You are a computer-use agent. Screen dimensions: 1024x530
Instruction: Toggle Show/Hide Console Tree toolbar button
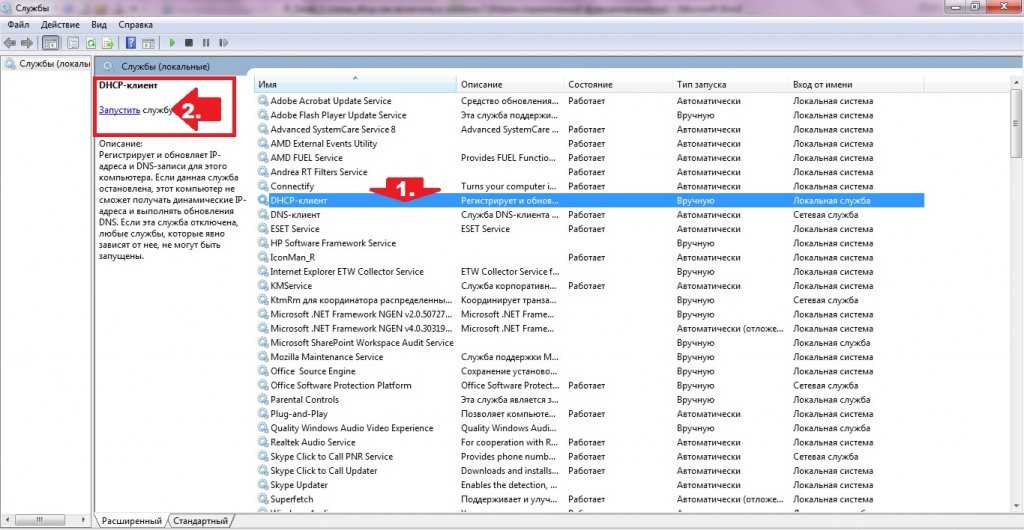pyautogui.click(x=50, y=43)
